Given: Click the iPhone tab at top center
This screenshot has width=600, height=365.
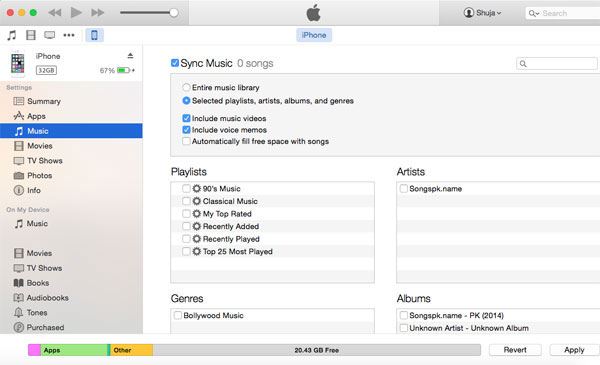Looking at the screenshot, I should (x=314, y=35).
